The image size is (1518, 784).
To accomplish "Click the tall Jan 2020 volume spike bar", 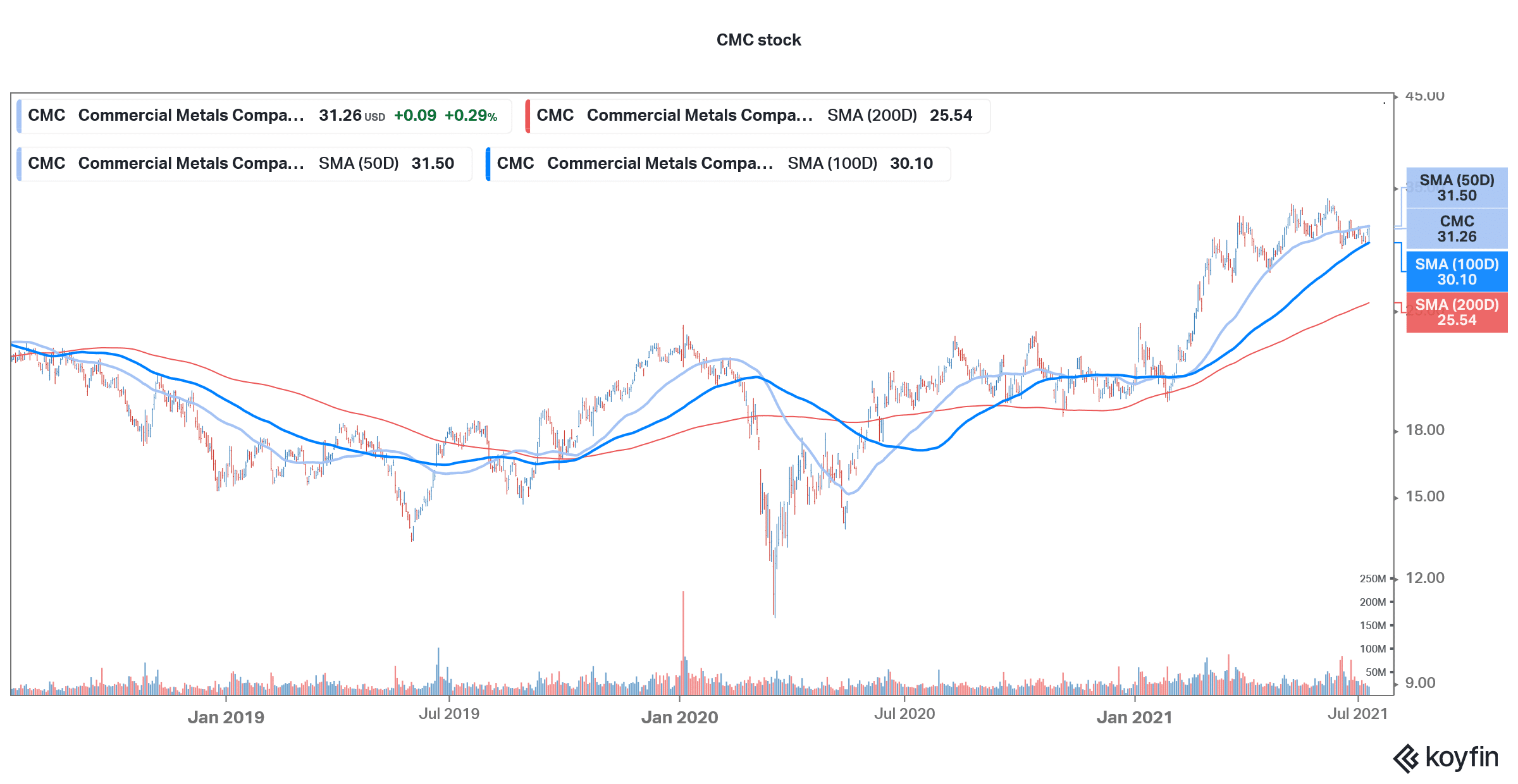I will [x=683, y=643].
